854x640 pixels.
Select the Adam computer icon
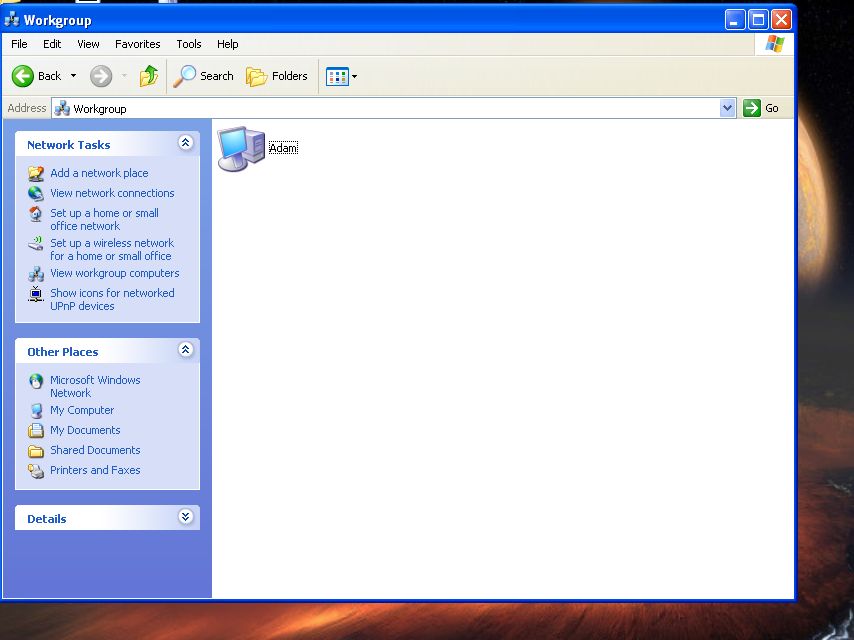coord(241,148)
